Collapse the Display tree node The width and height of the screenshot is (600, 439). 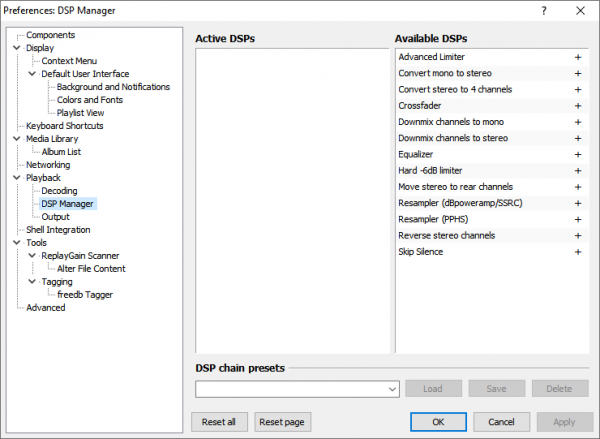coord(17,48)
